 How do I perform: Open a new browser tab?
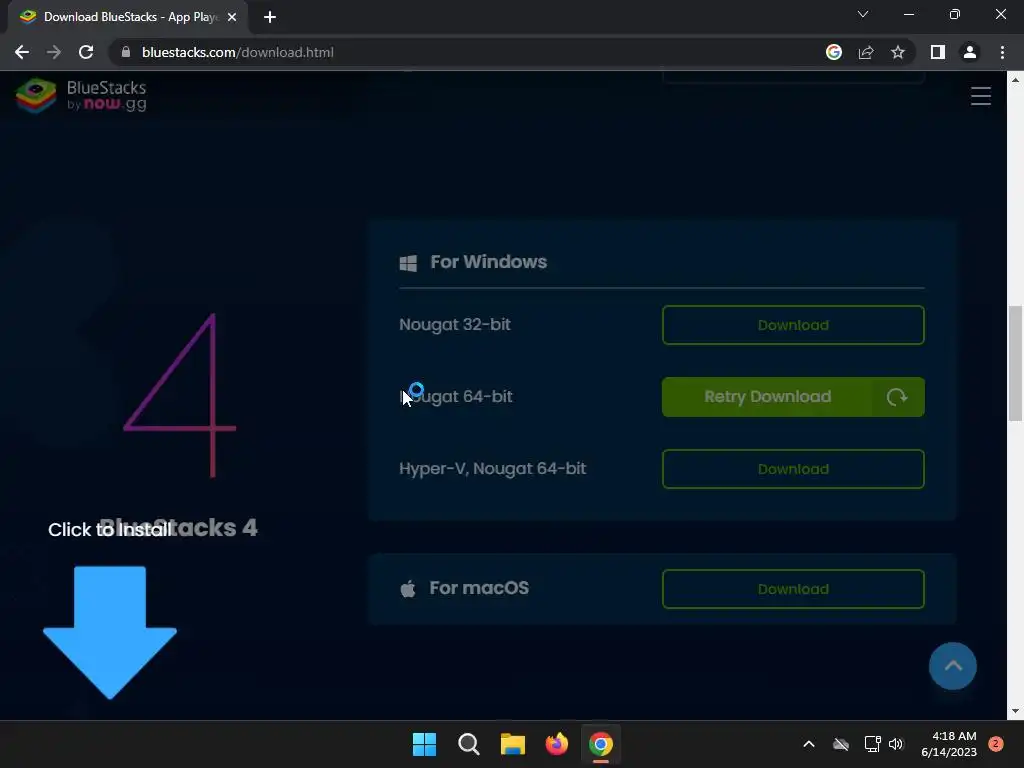click(270, 17)
